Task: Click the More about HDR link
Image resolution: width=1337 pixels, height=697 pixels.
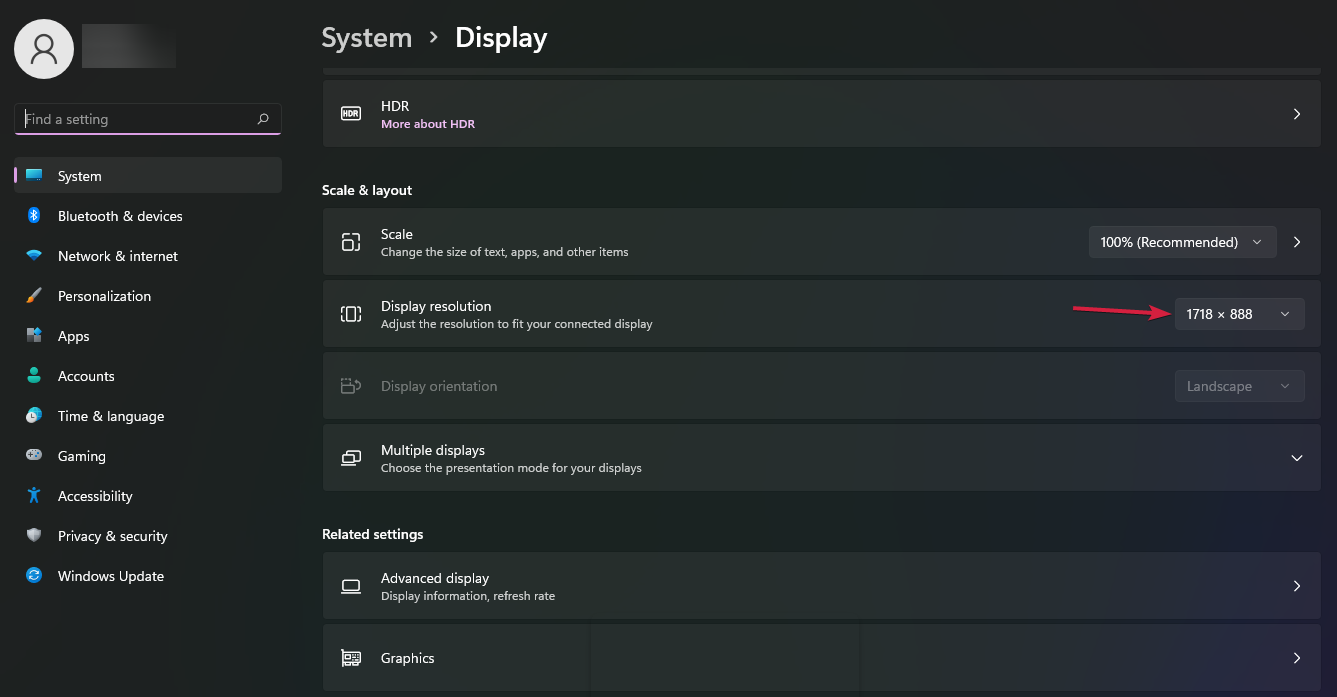Action: pyautogui.click(x=428, y=124)
